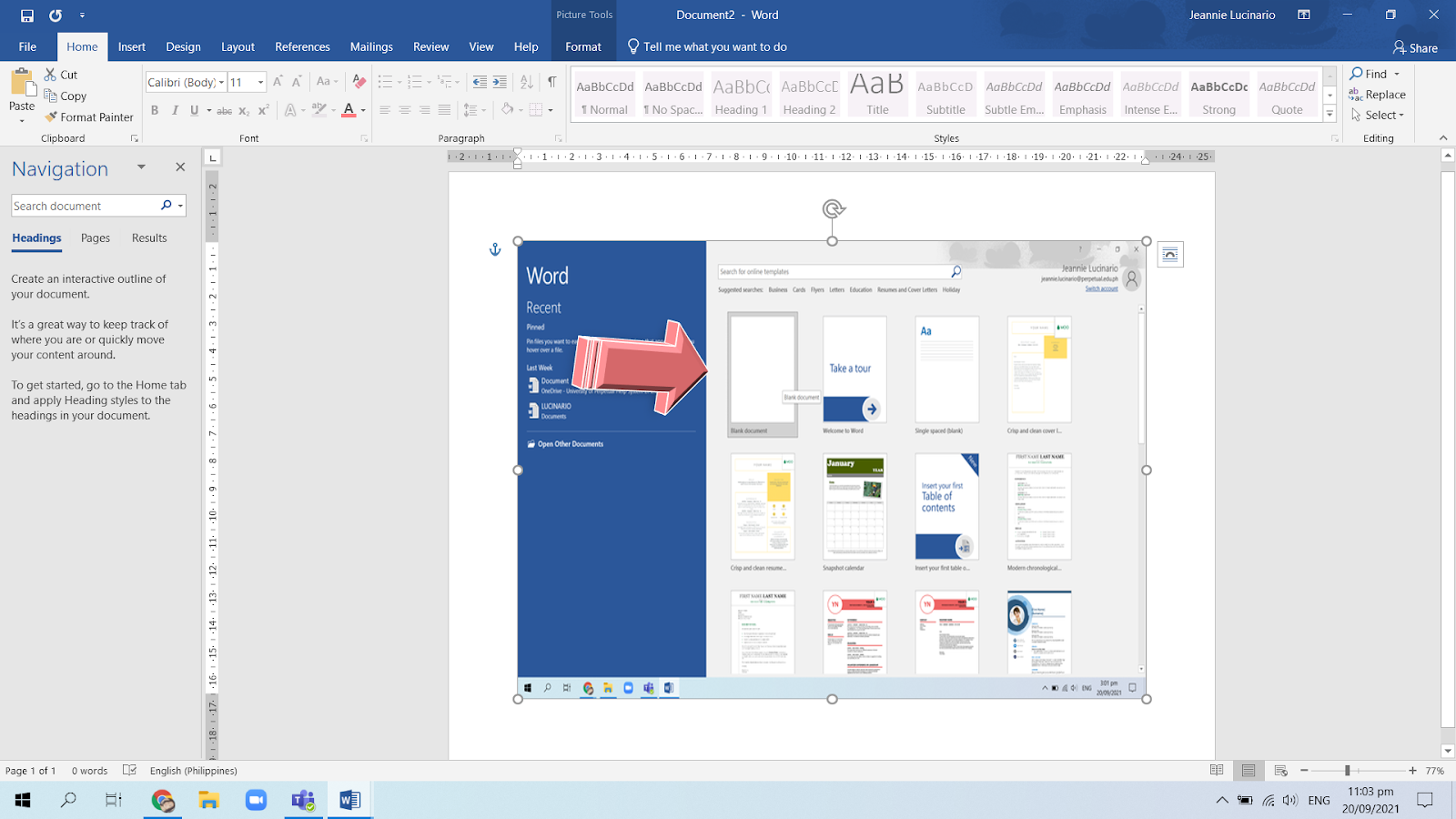Switch to the Design tab

click(x=183, y=46)
